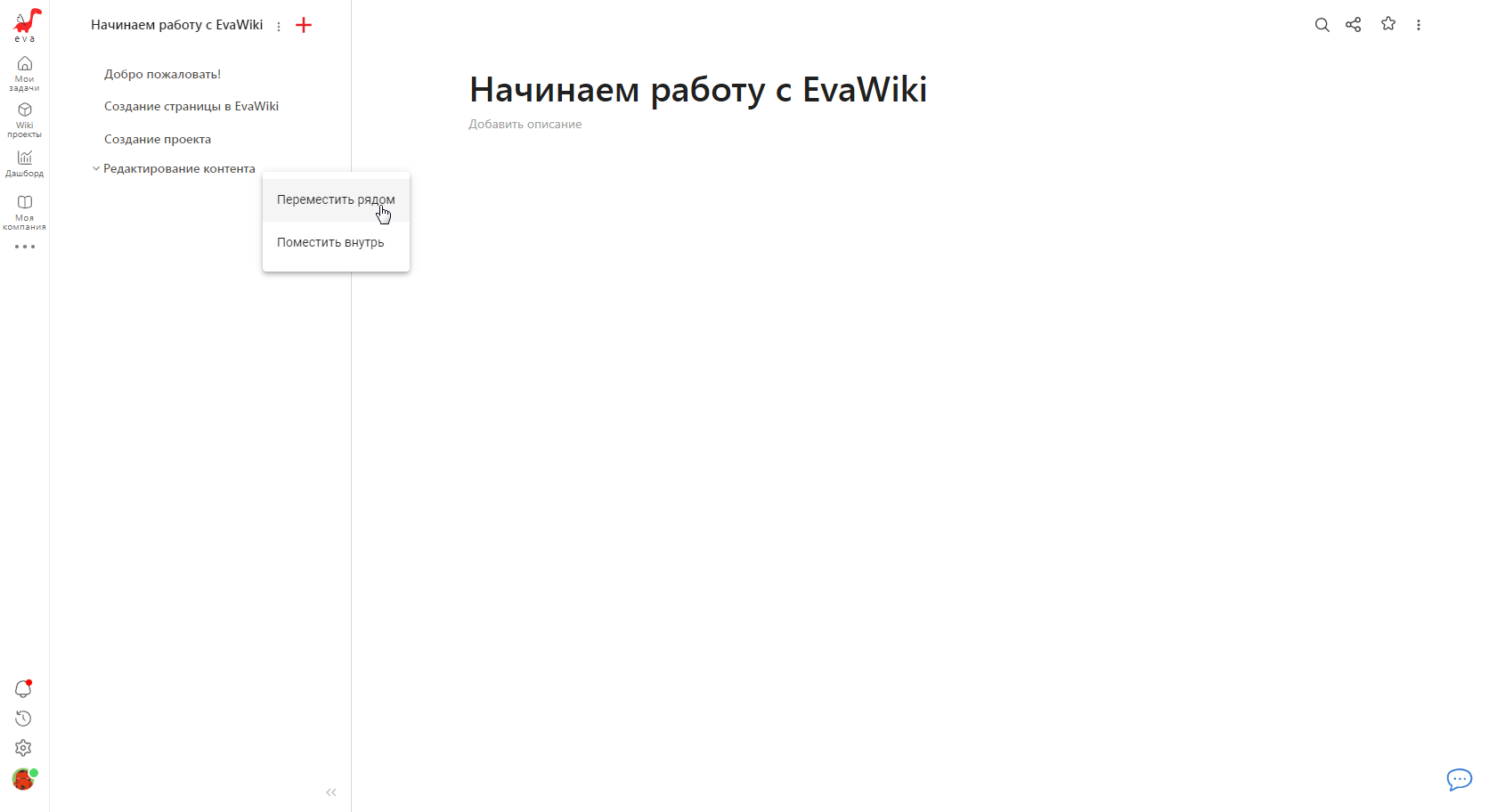Open the history clock icon

pyautogui.click(x=23, y=719)
